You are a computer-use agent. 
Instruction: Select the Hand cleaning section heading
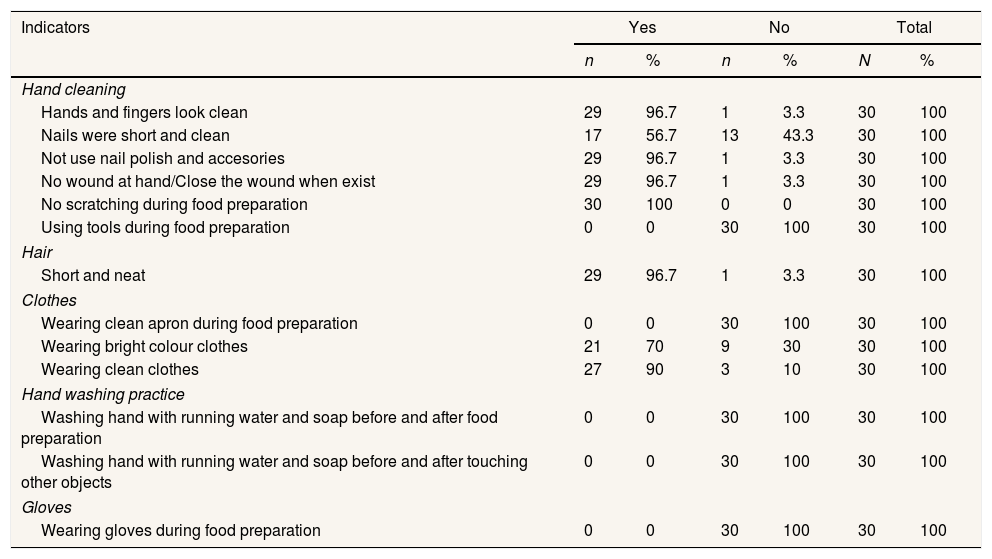[x=73, y=90]
